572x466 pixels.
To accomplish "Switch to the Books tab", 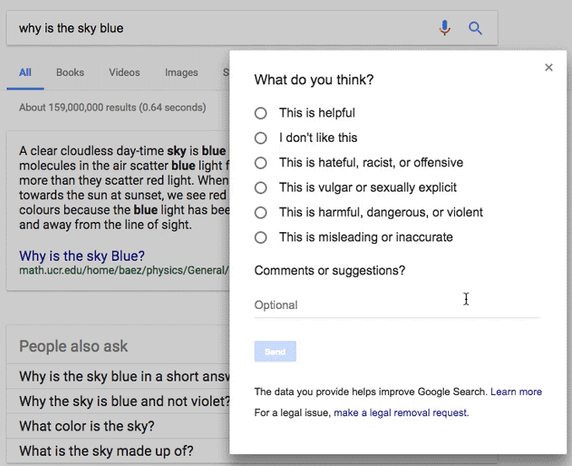I will point(70,72).
